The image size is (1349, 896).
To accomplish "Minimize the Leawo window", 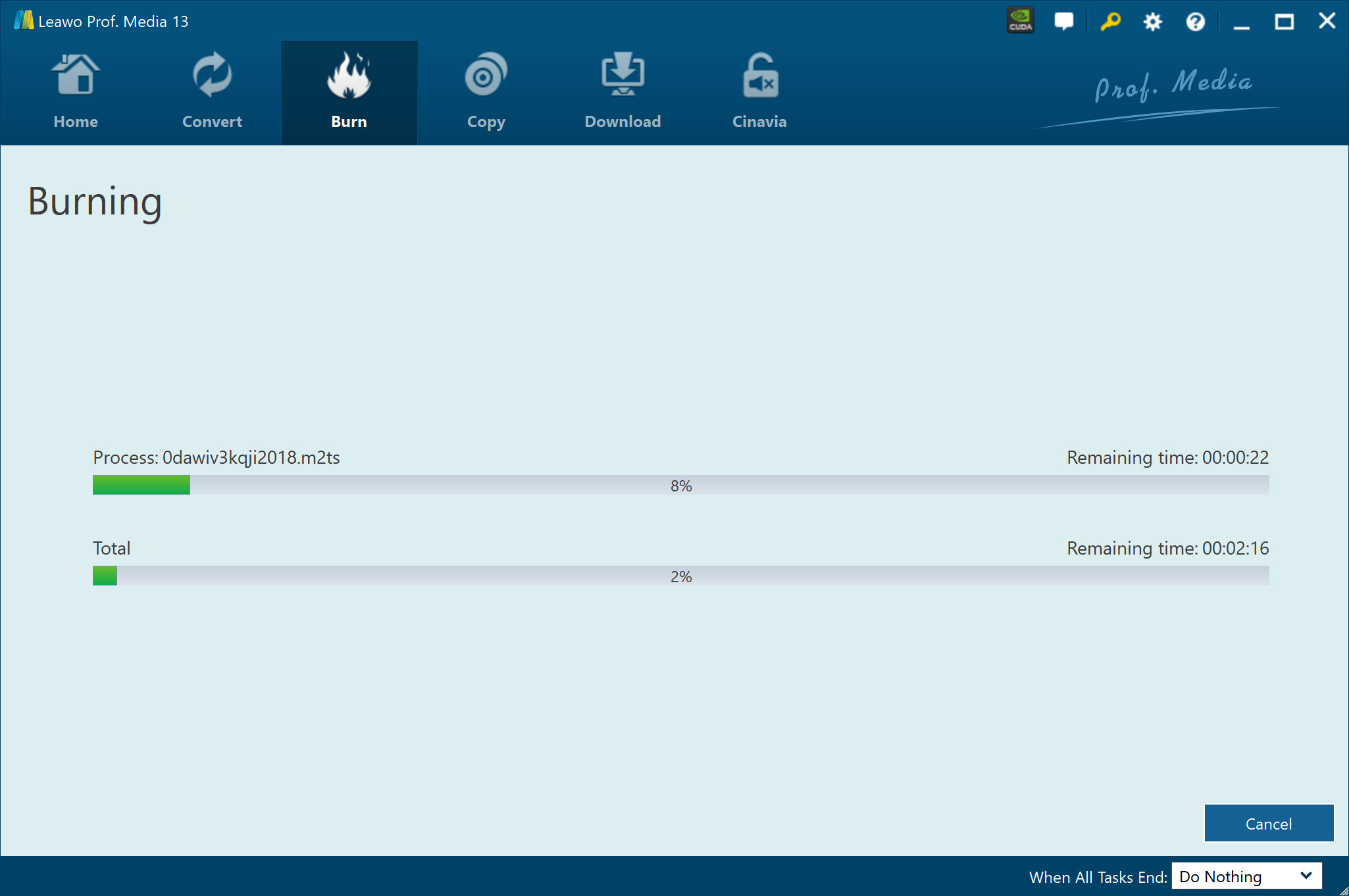I will (1241, 22).
